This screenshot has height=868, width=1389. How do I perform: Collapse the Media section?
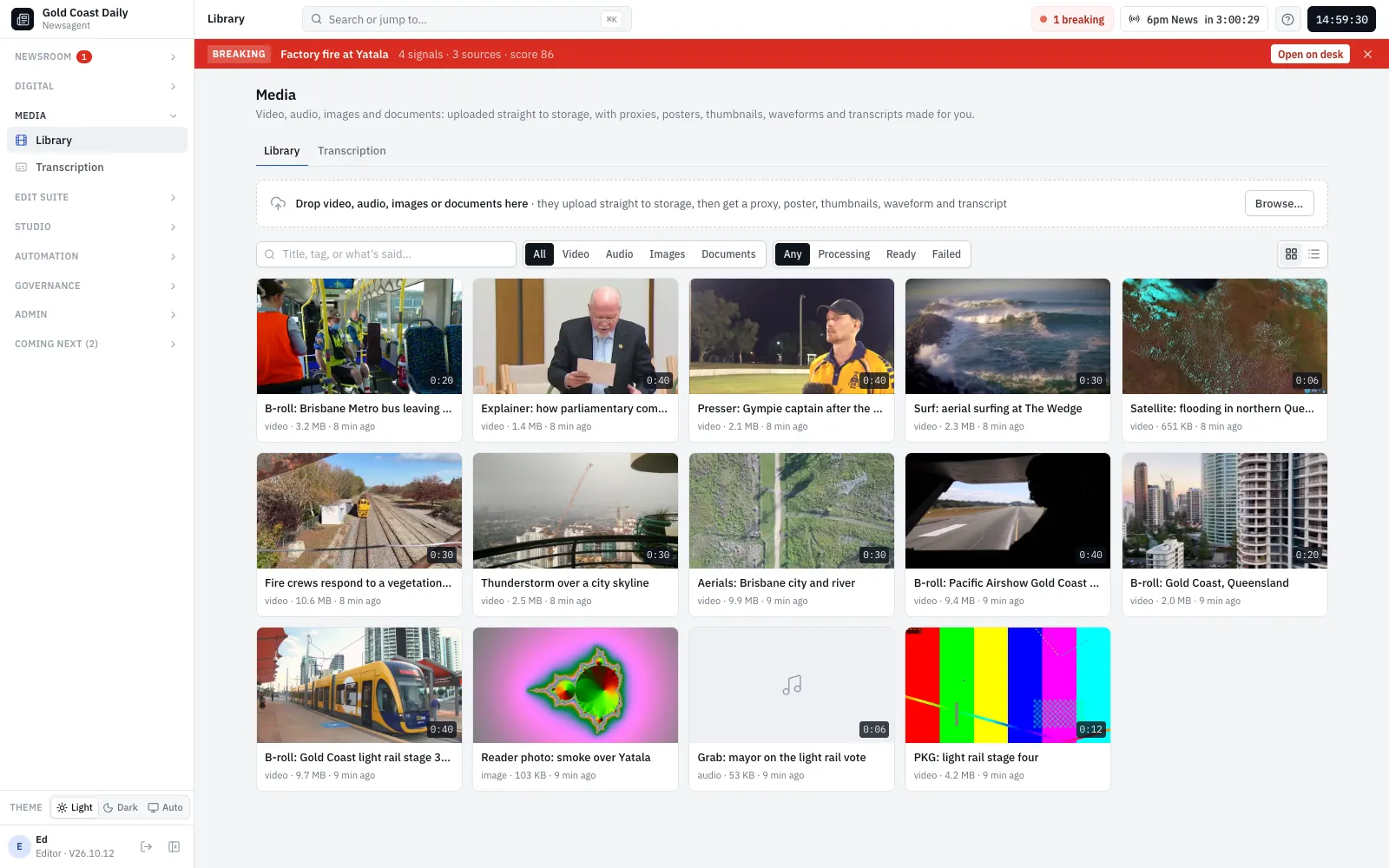point(96,115)
